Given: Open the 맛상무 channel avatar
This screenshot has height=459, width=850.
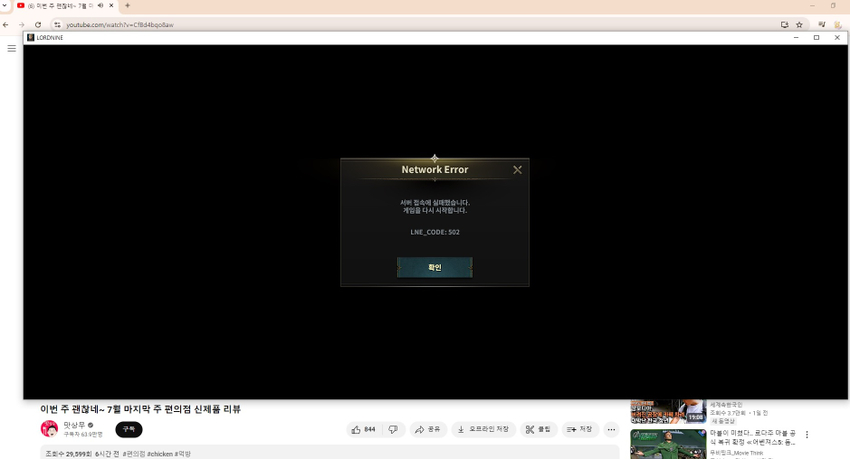Looking at the screenshot, I should [49, 429].
